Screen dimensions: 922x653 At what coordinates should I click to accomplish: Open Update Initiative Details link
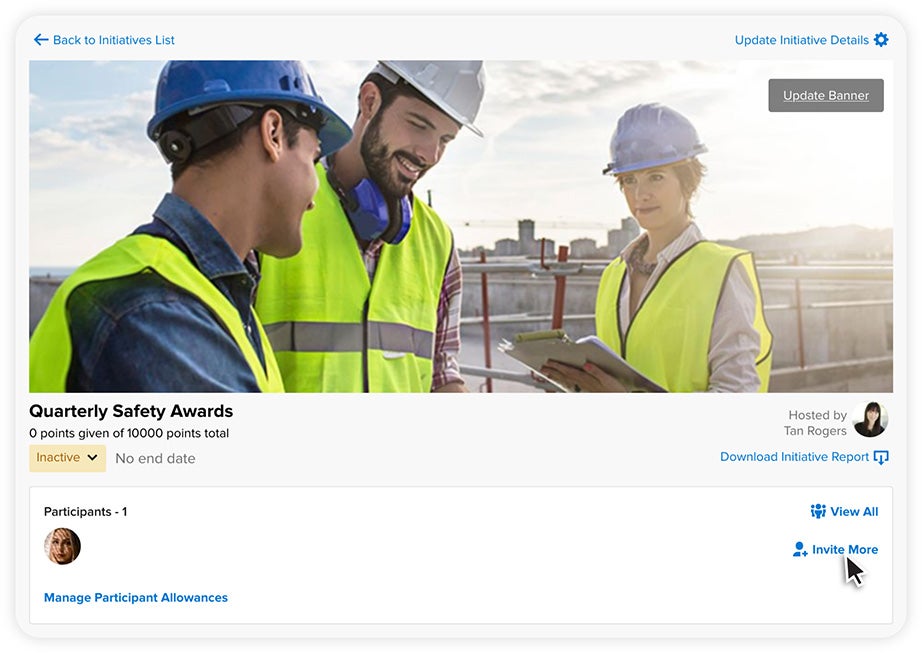801,40
